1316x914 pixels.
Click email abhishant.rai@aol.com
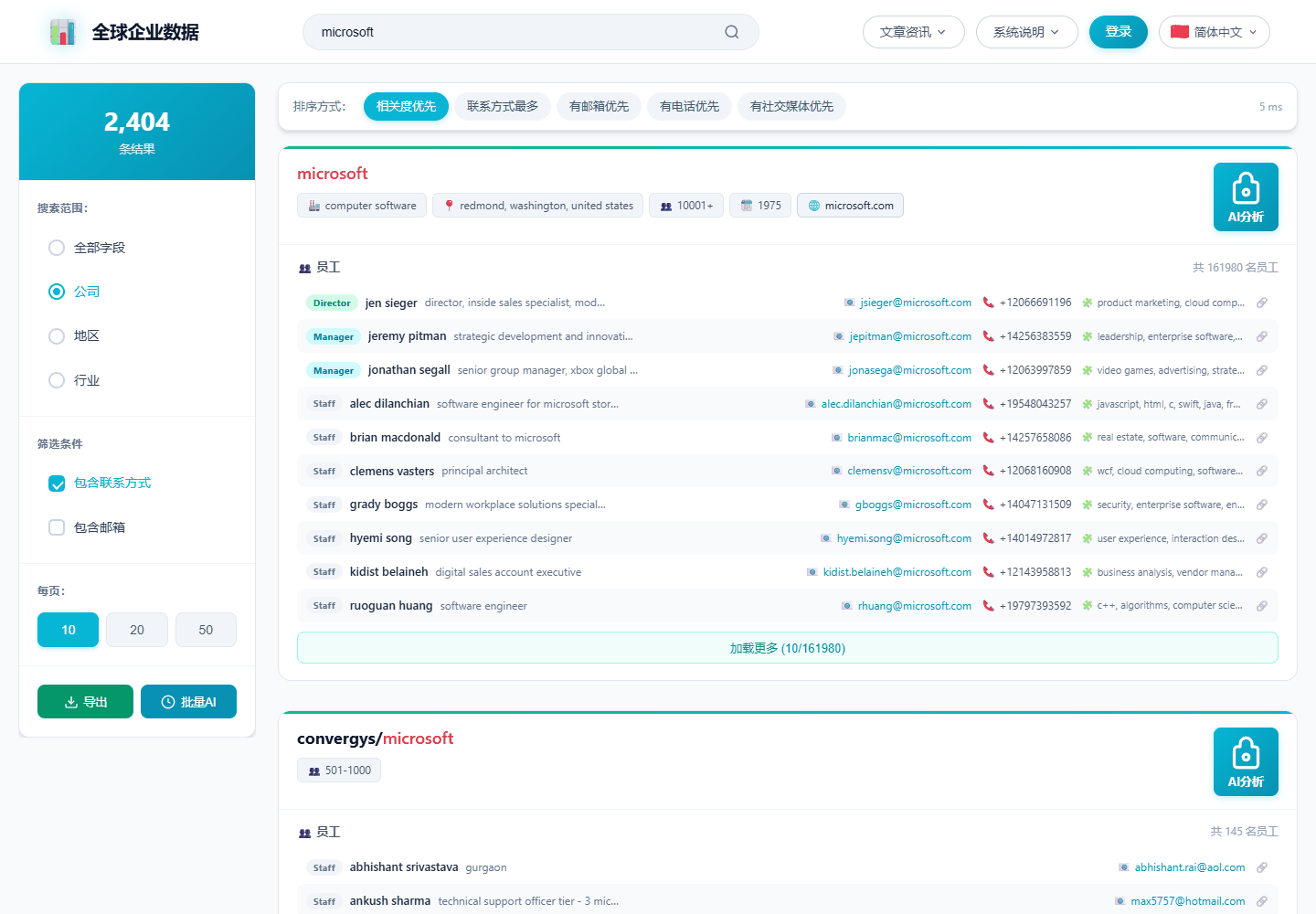point(1190,867)
